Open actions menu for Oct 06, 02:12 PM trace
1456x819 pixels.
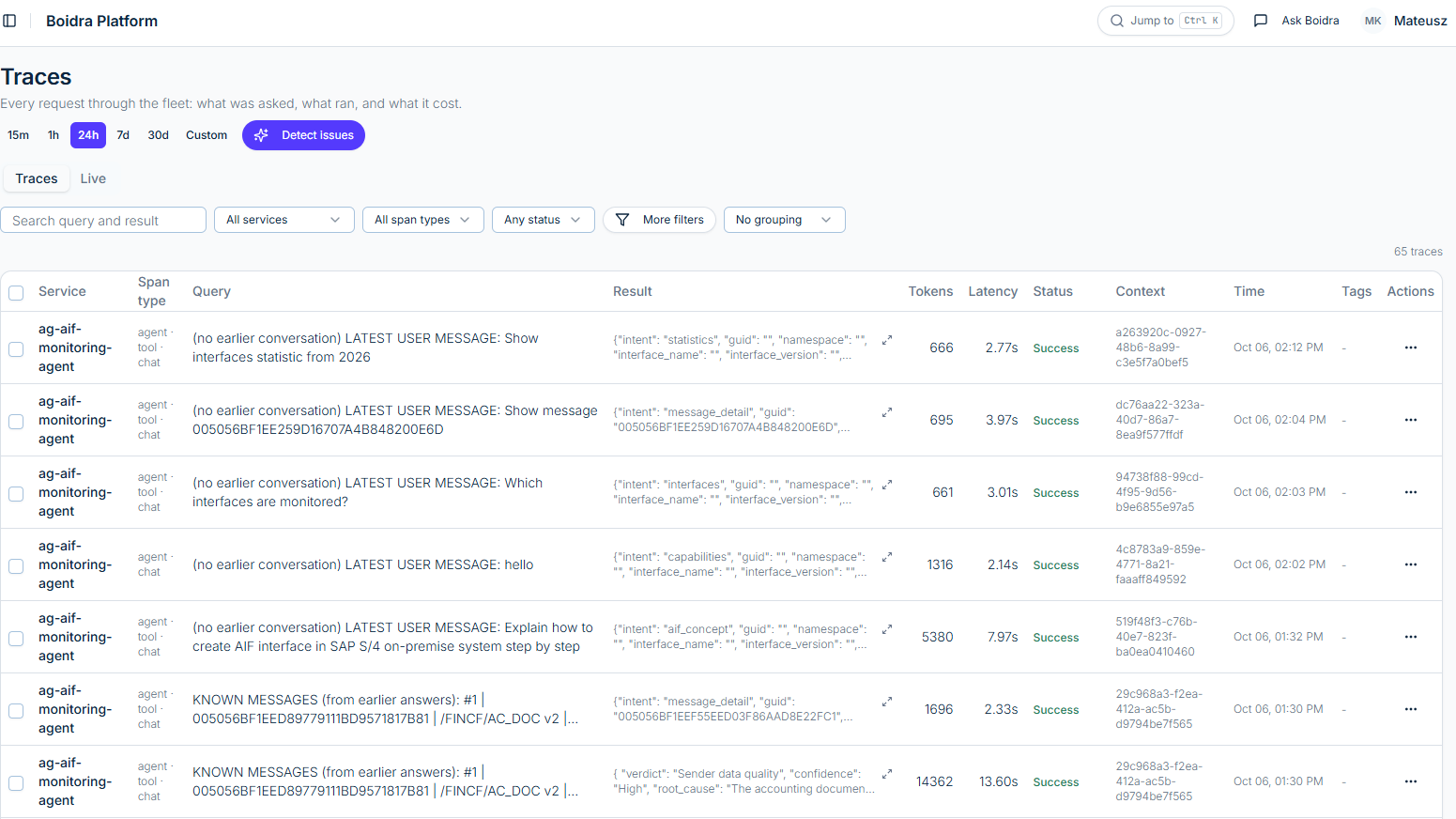(x=1410, y=348)
